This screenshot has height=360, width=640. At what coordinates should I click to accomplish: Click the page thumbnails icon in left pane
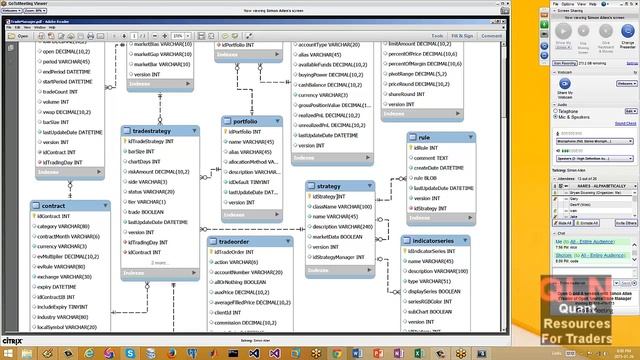[x=11, y=48]
